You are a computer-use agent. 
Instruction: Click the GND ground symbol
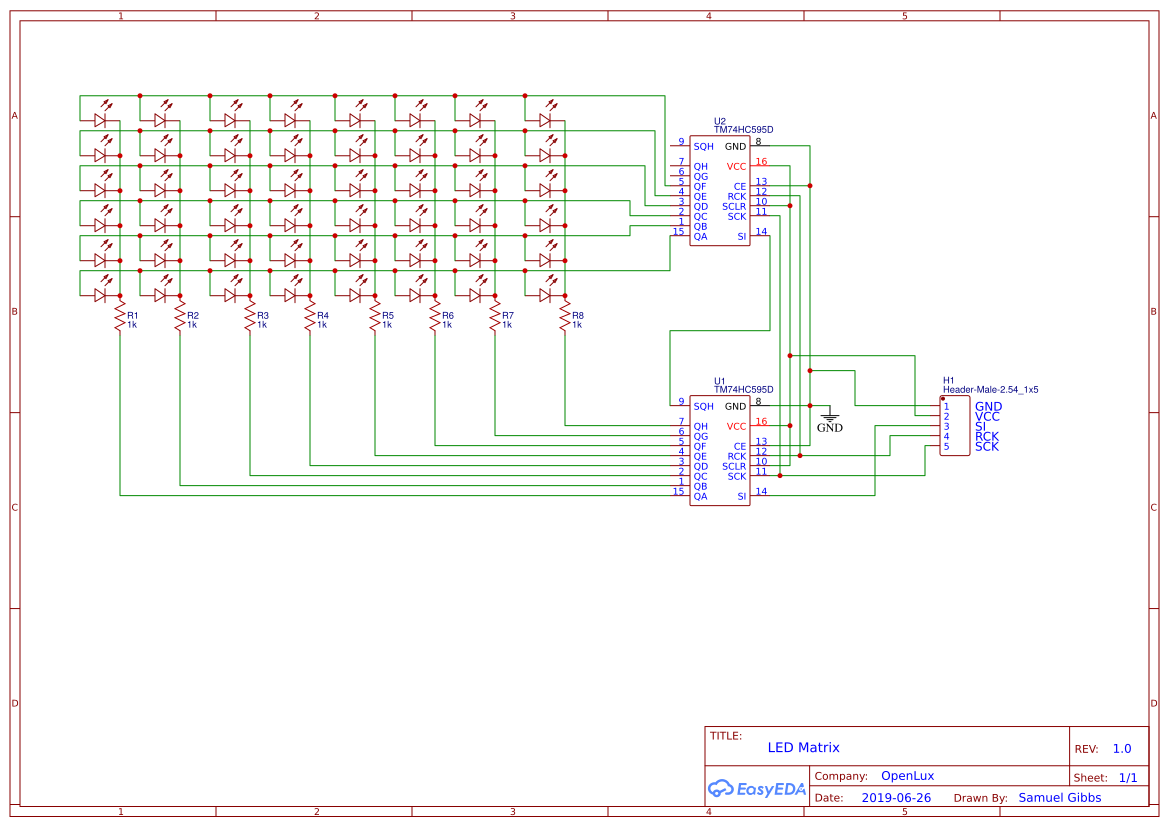tap(830, 418)
